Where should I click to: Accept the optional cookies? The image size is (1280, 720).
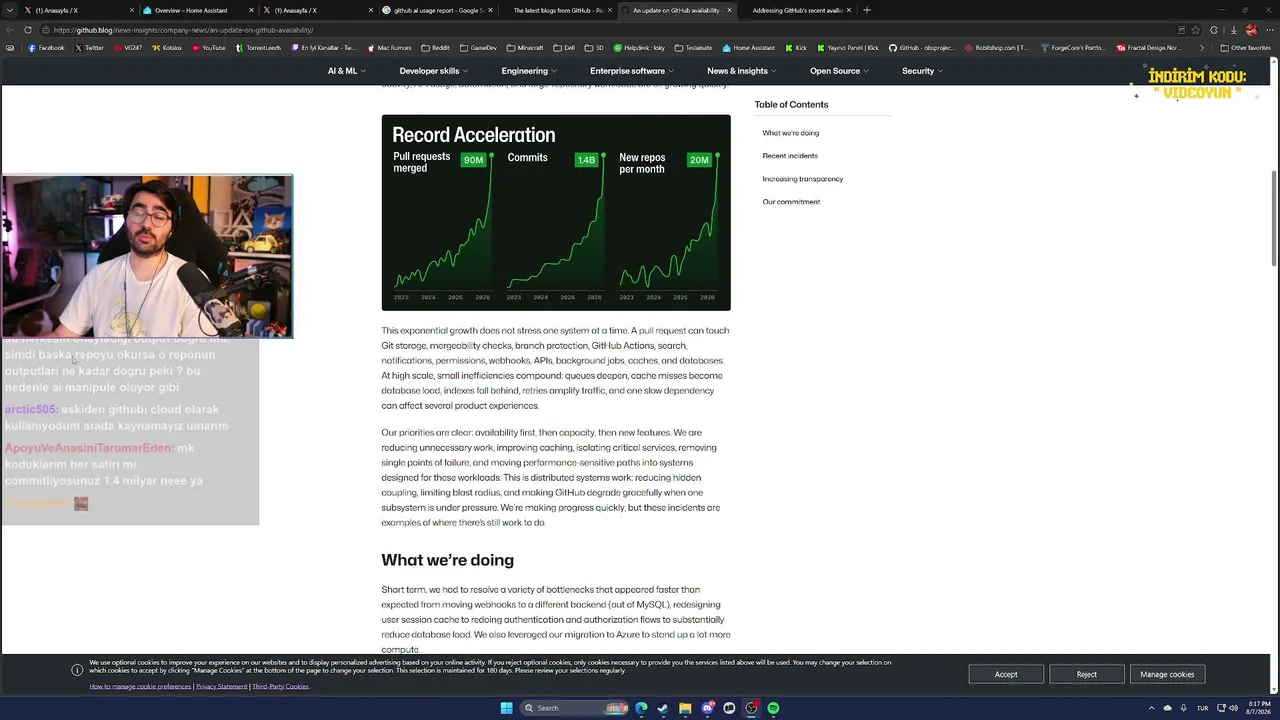tap(1006, 674)
